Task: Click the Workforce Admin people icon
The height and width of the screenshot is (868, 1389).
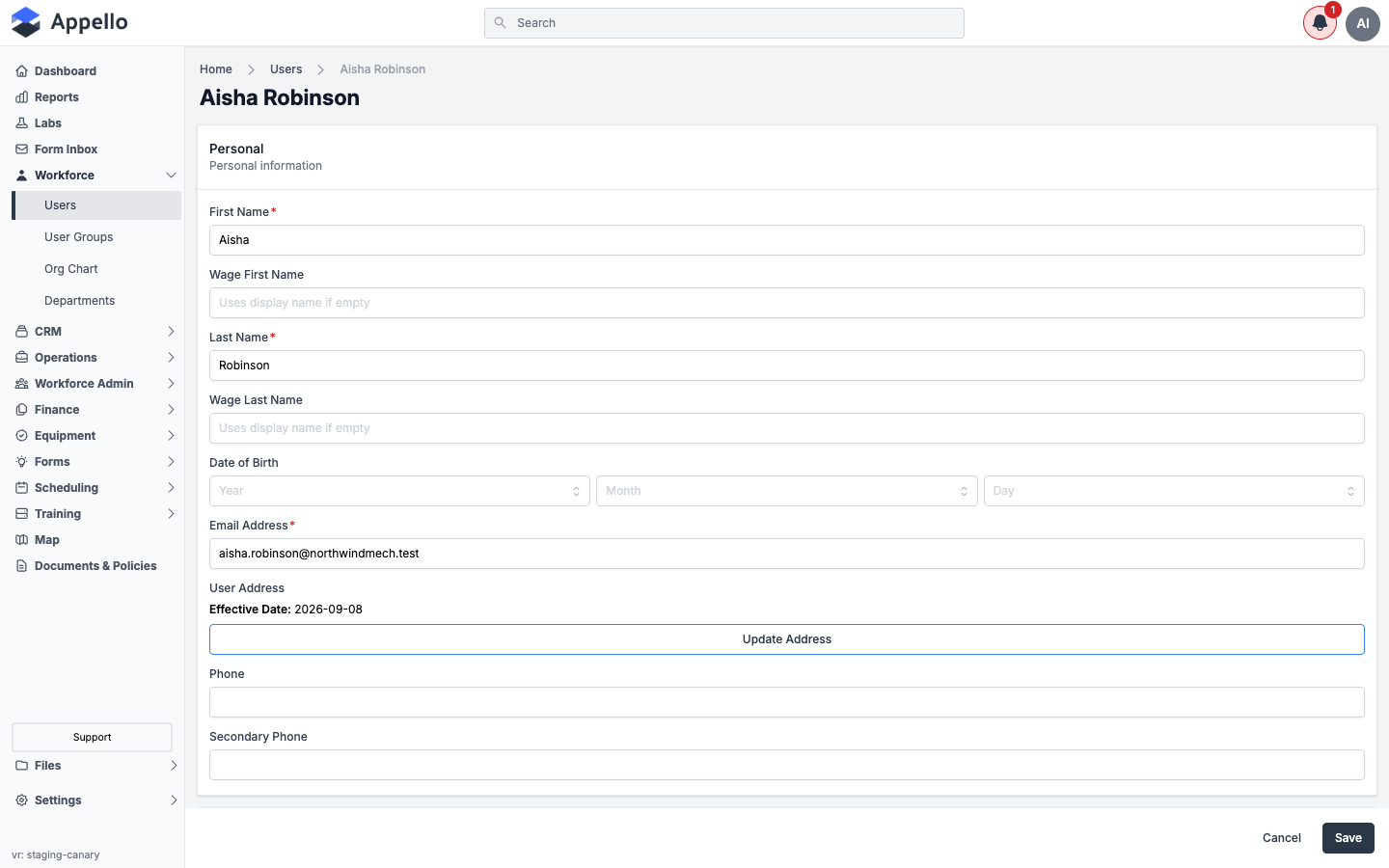Action: pos(21,384)
